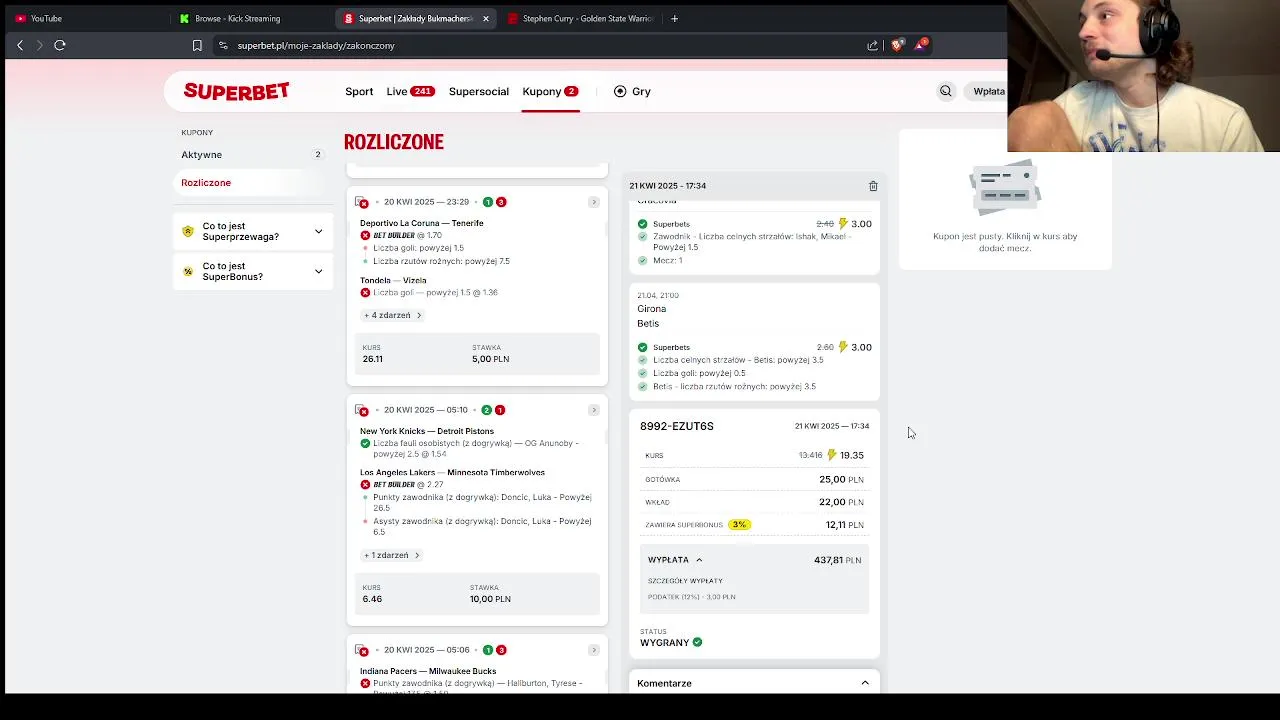Open the Sport section
The width and height of the screenshot is (1280, 720).
pos(359,91)
